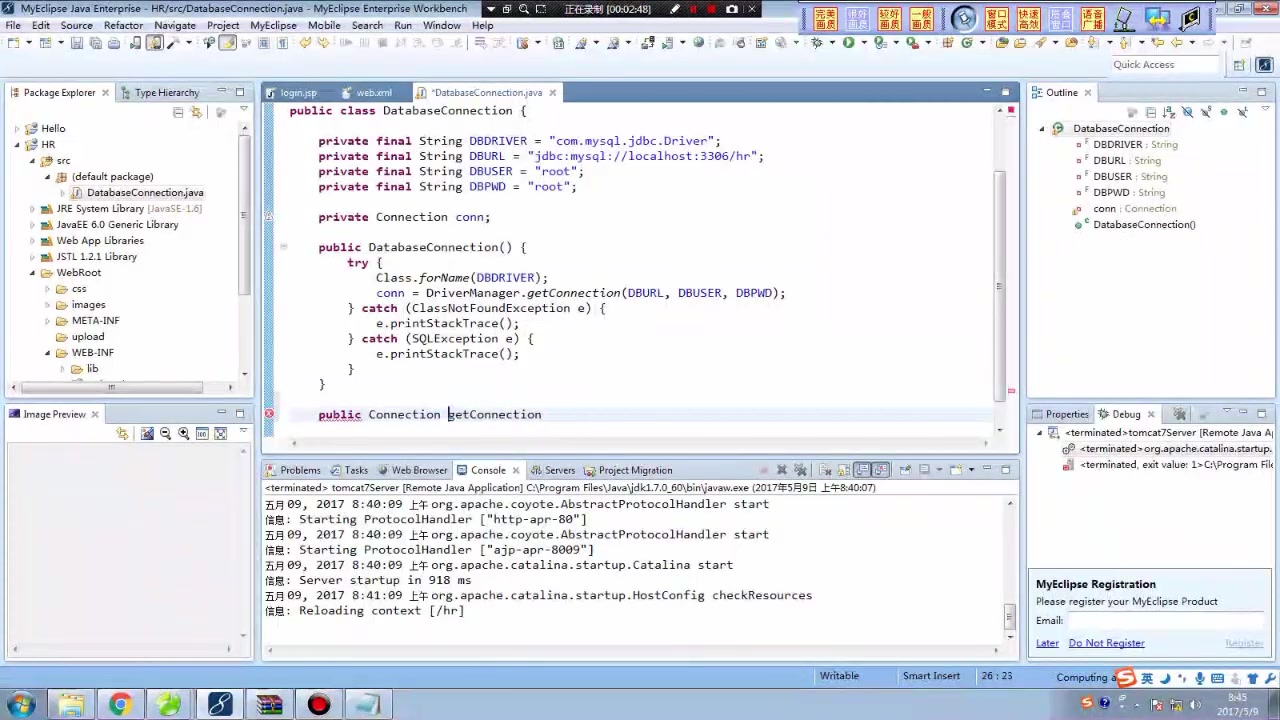This screenshot has height=720, width=1280.
Task: Click the Sogou input method S icon
Action: click(1126, 678)
